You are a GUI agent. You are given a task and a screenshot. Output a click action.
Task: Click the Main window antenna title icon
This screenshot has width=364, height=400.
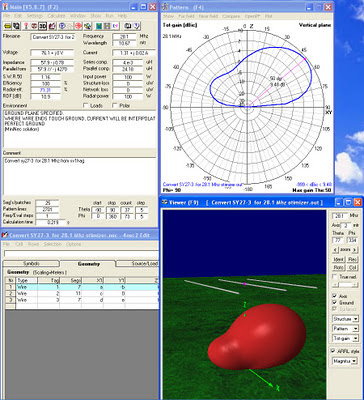pos(5,6)
